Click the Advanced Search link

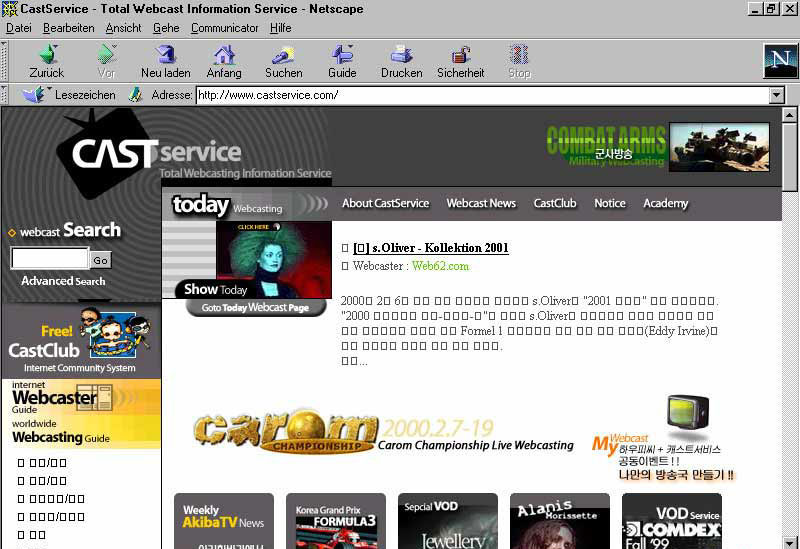63,281
